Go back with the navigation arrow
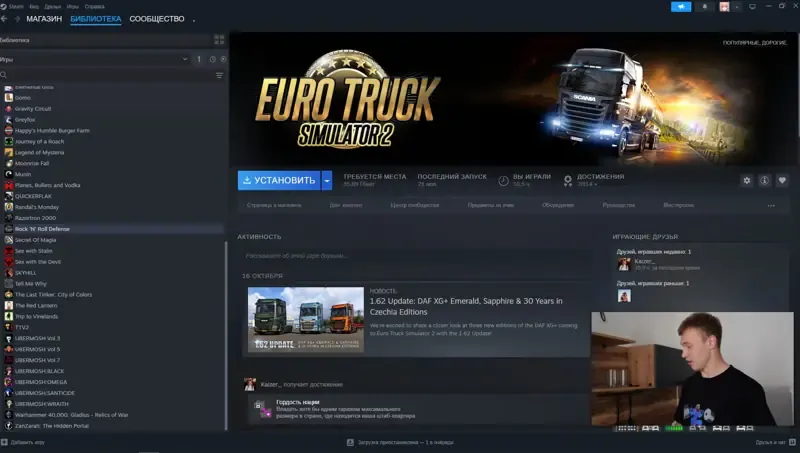 pyautogui.click(x=4, y=19)
